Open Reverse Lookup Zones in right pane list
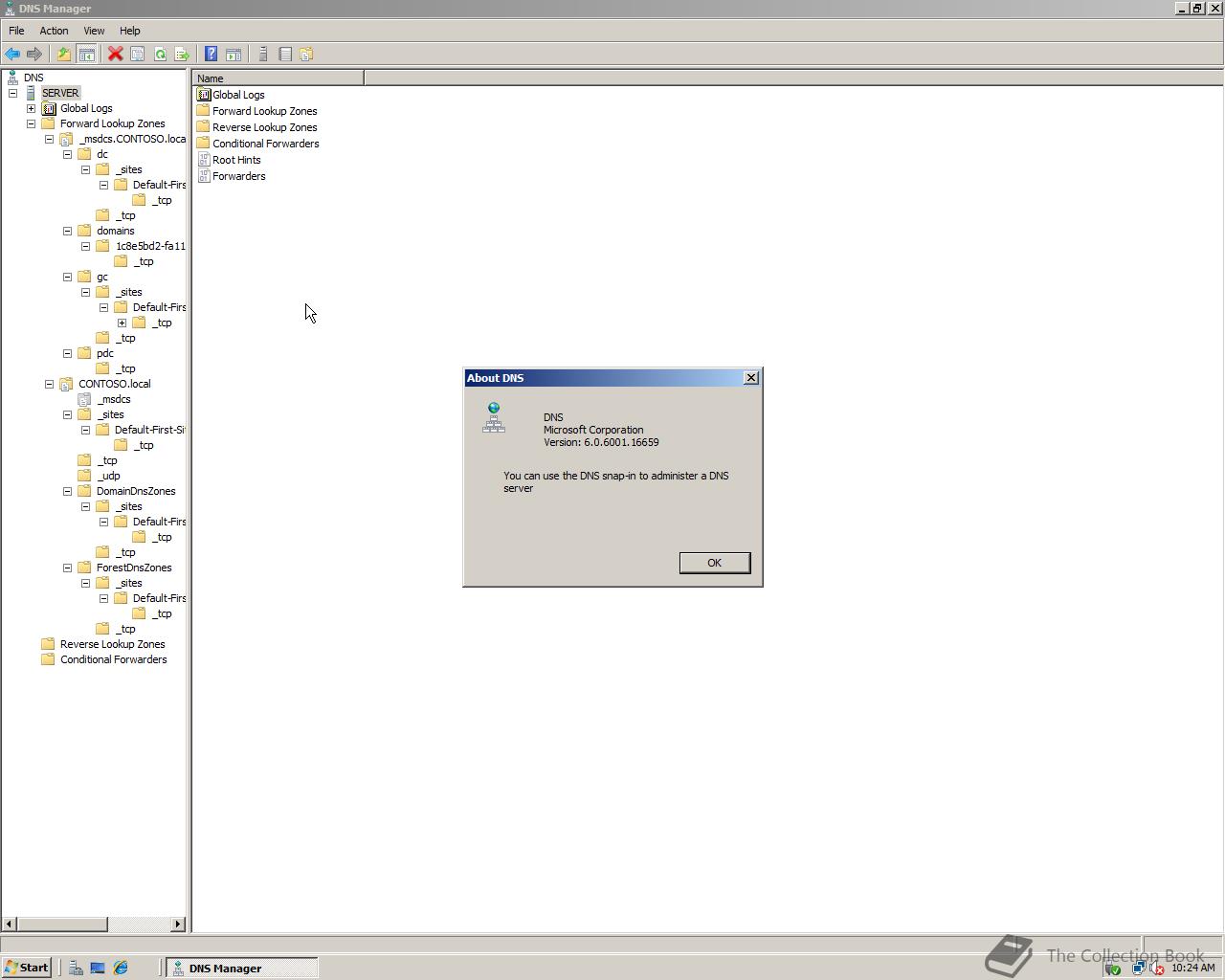 coord(256,127)
